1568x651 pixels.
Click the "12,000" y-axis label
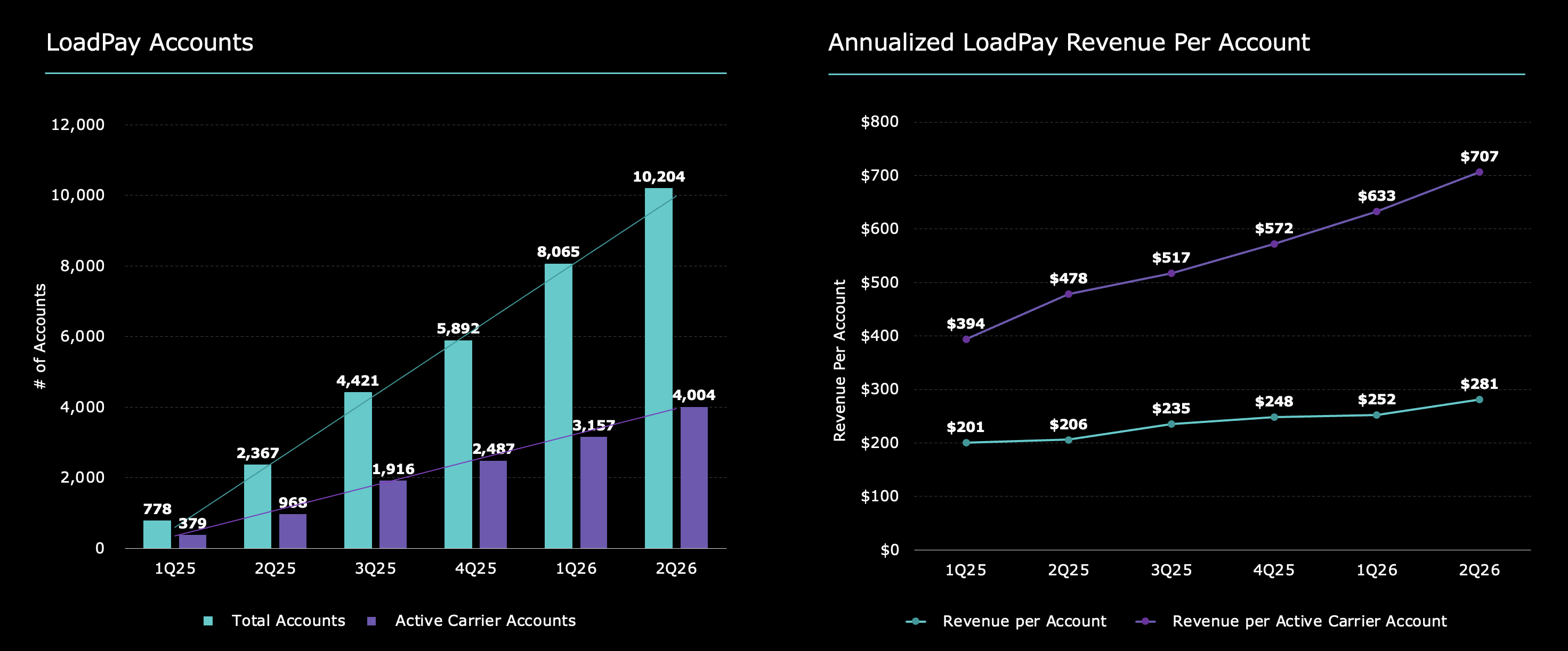pyautogui.click(x=78, y=125)
